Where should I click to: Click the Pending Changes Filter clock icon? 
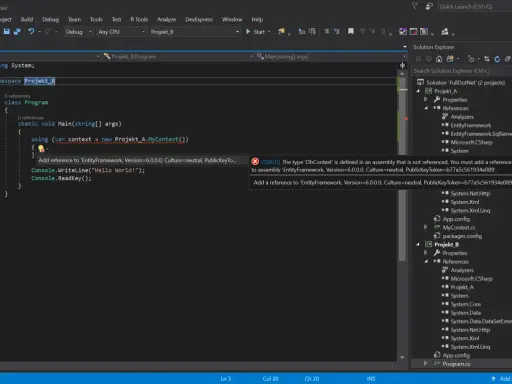471,59
